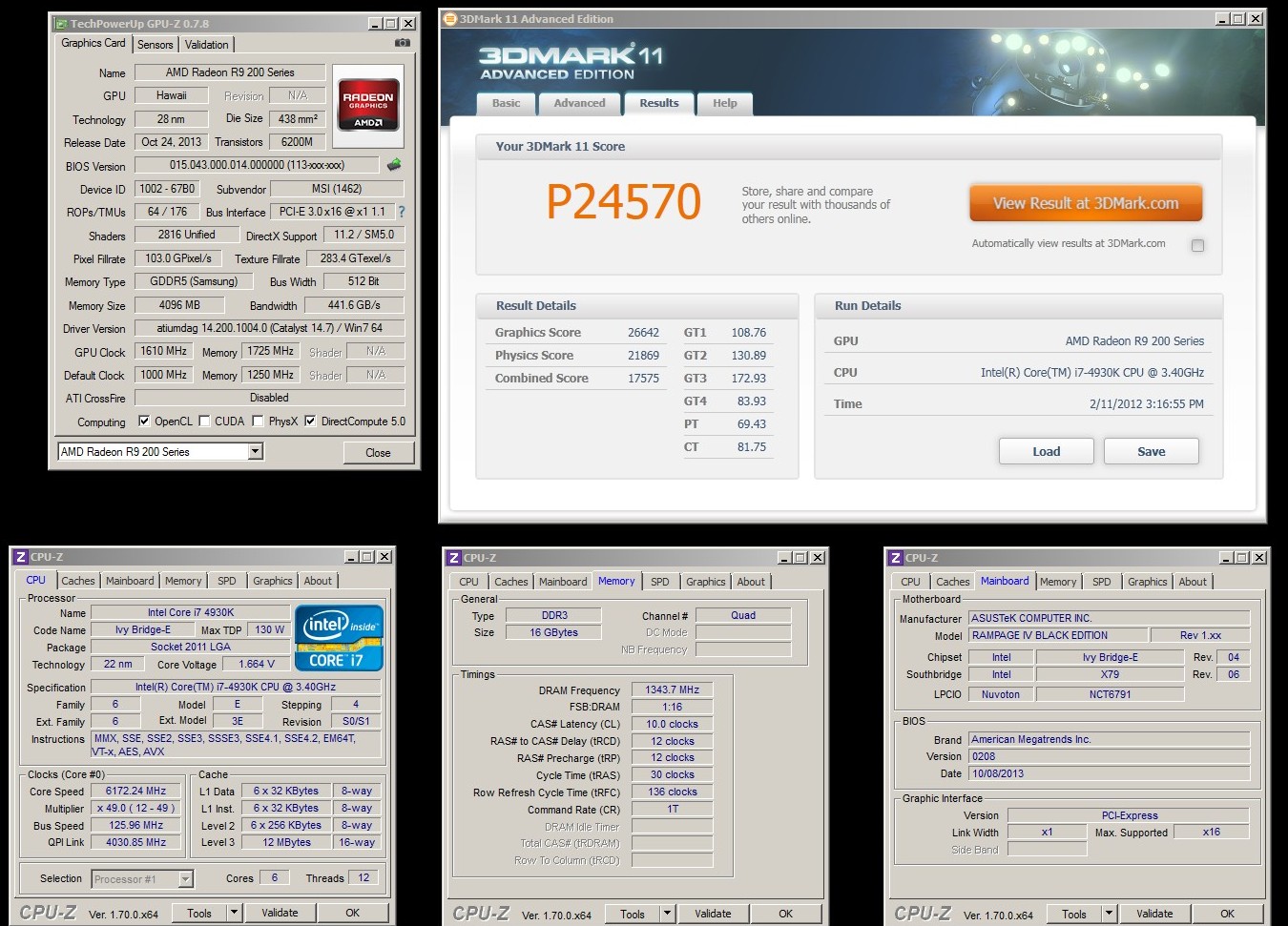Screen dimensions: 1288x926
Task: Click the DRAM Frequency 1343.7 MHz value
Action: coord(672,689)
